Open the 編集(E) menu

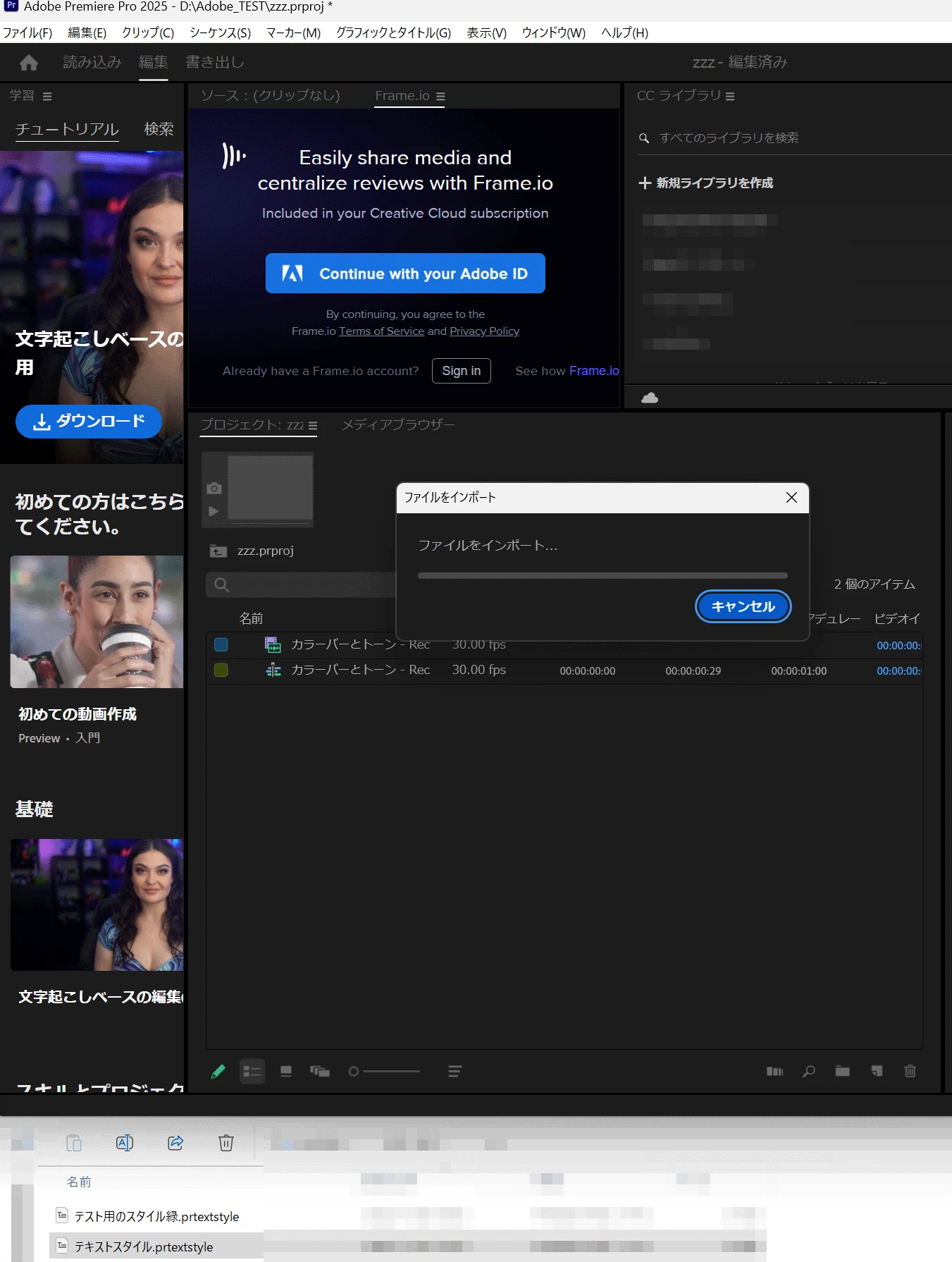click(x=87, y=32)
